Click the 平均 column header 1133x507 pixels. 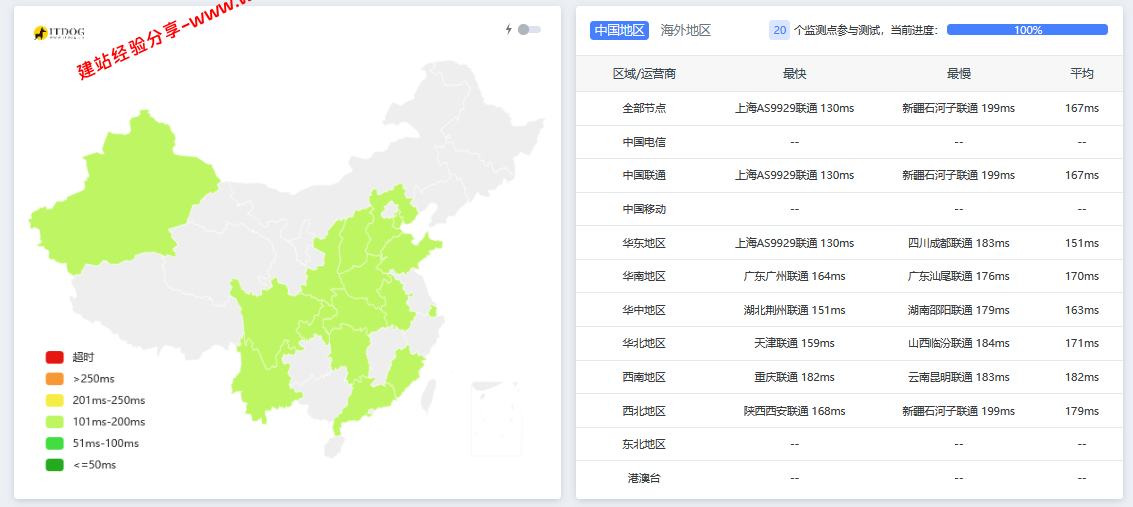coord(1082,74)
